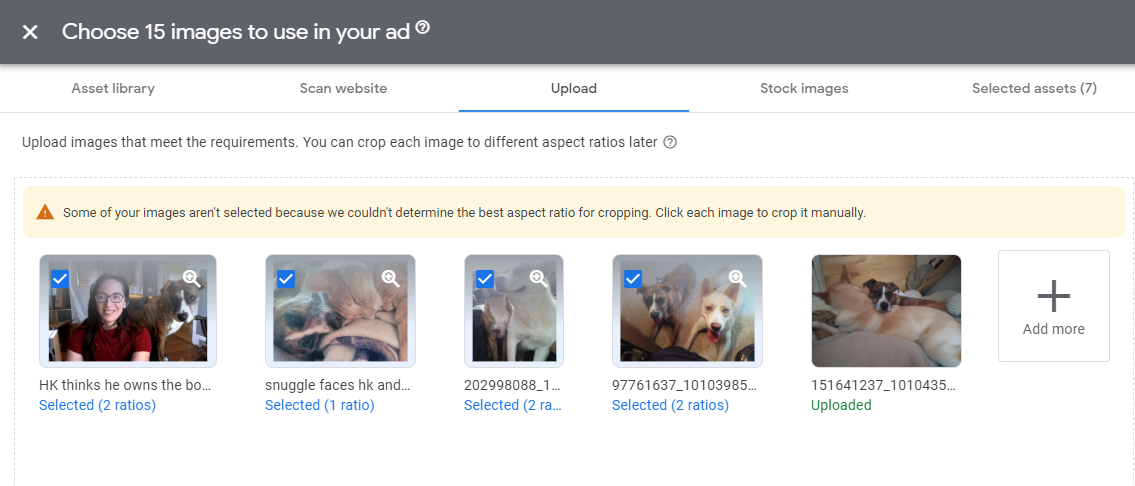Close the image chooser dialog

pos(30,32)
